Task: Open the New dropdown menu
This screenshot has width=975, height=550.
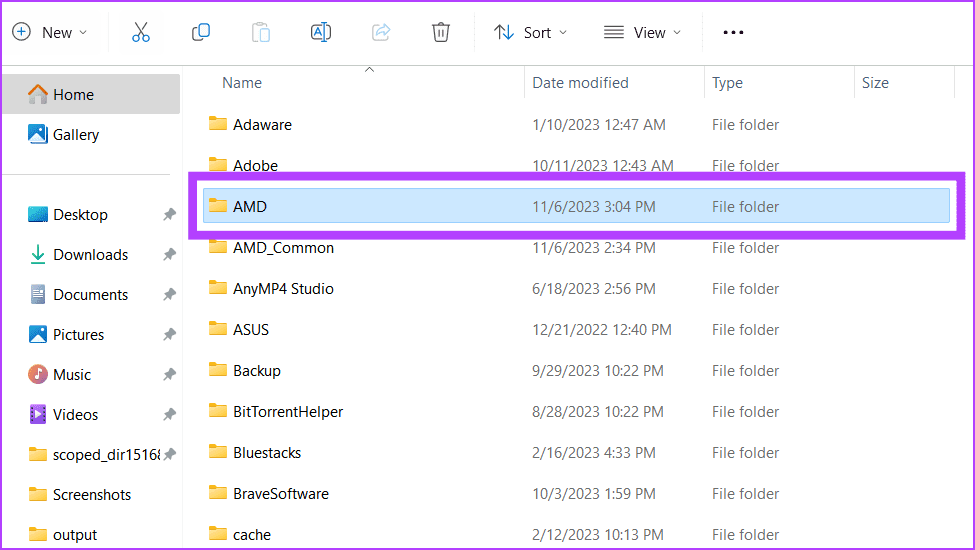Action: pyautogui.click(x=50, y=33)
